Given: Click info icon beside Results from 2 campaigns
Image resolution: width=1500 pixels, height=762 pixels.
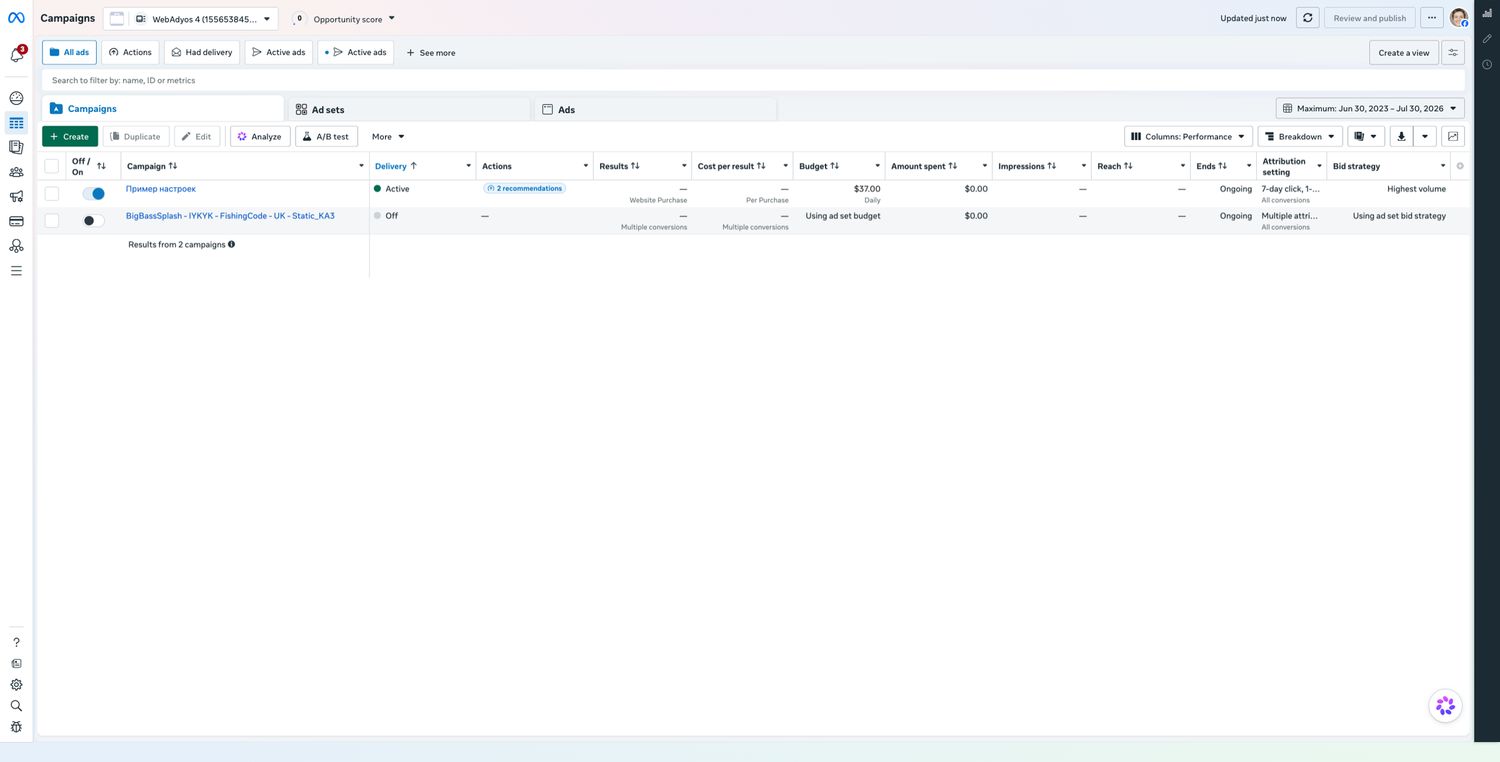Looking at the screenshot, I should (x=232, y=244).
